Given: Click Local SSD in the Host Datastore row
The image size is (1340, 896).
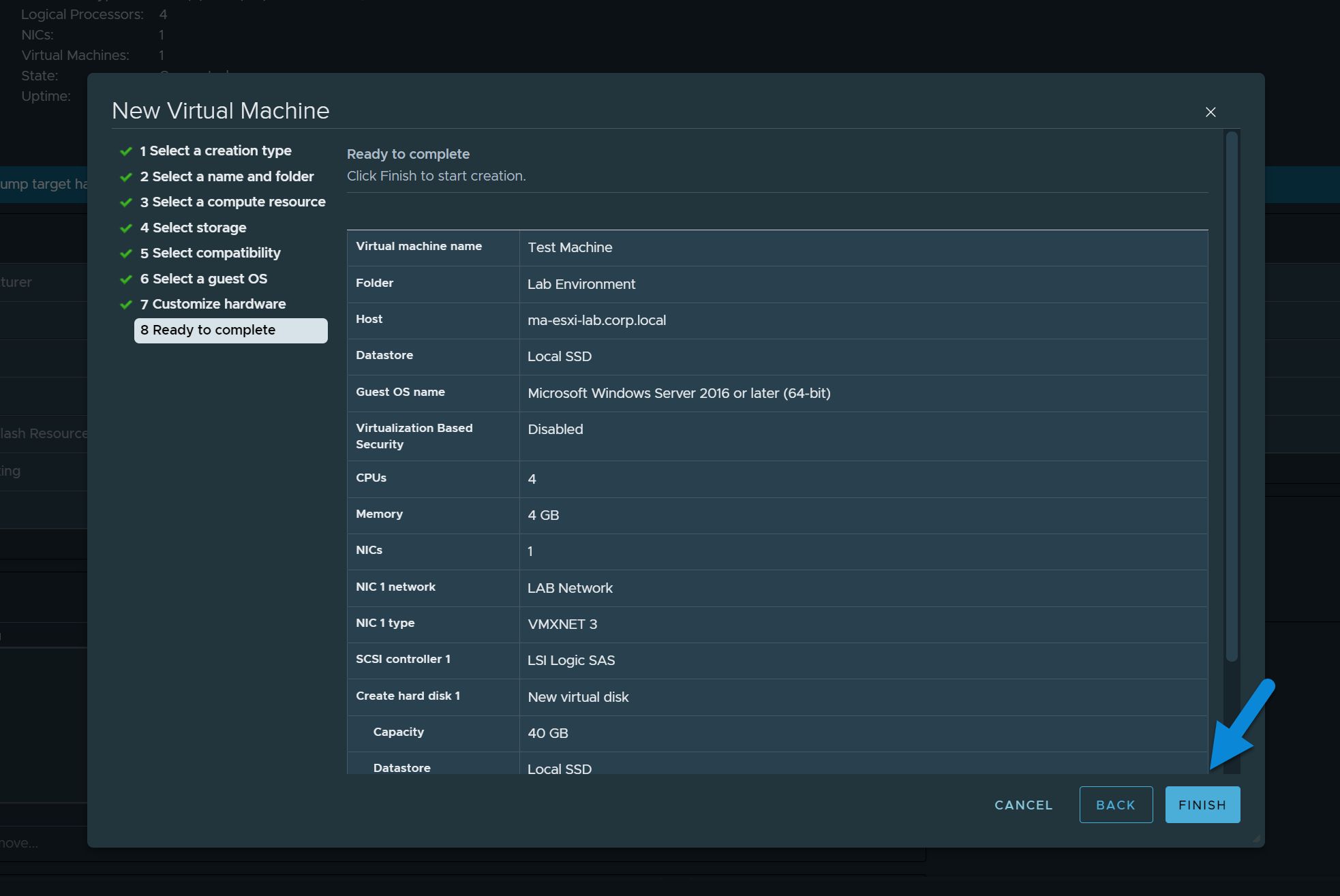Looking at the screenshot, I should [560, 356].
